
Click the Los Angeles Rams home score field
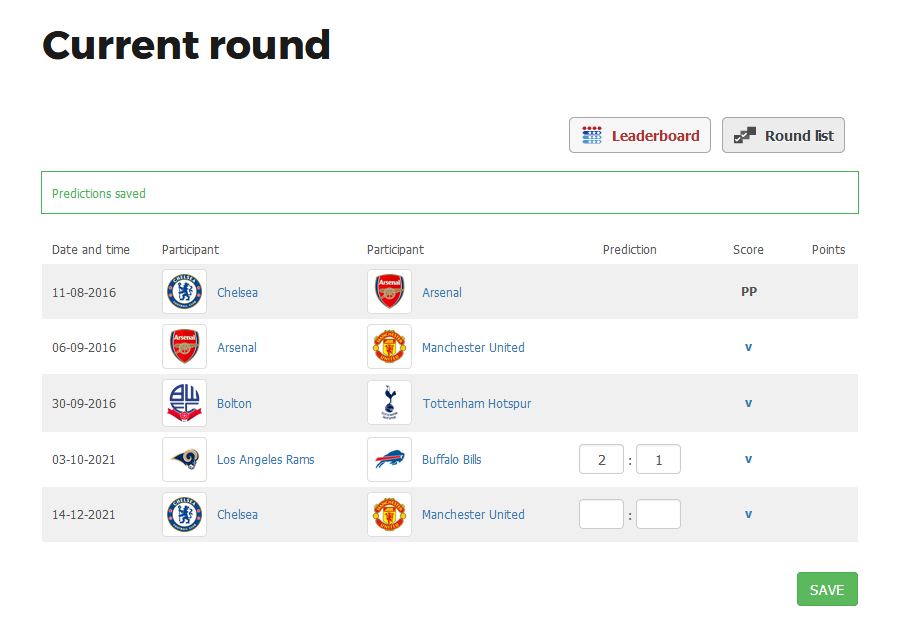coord(601,459)
